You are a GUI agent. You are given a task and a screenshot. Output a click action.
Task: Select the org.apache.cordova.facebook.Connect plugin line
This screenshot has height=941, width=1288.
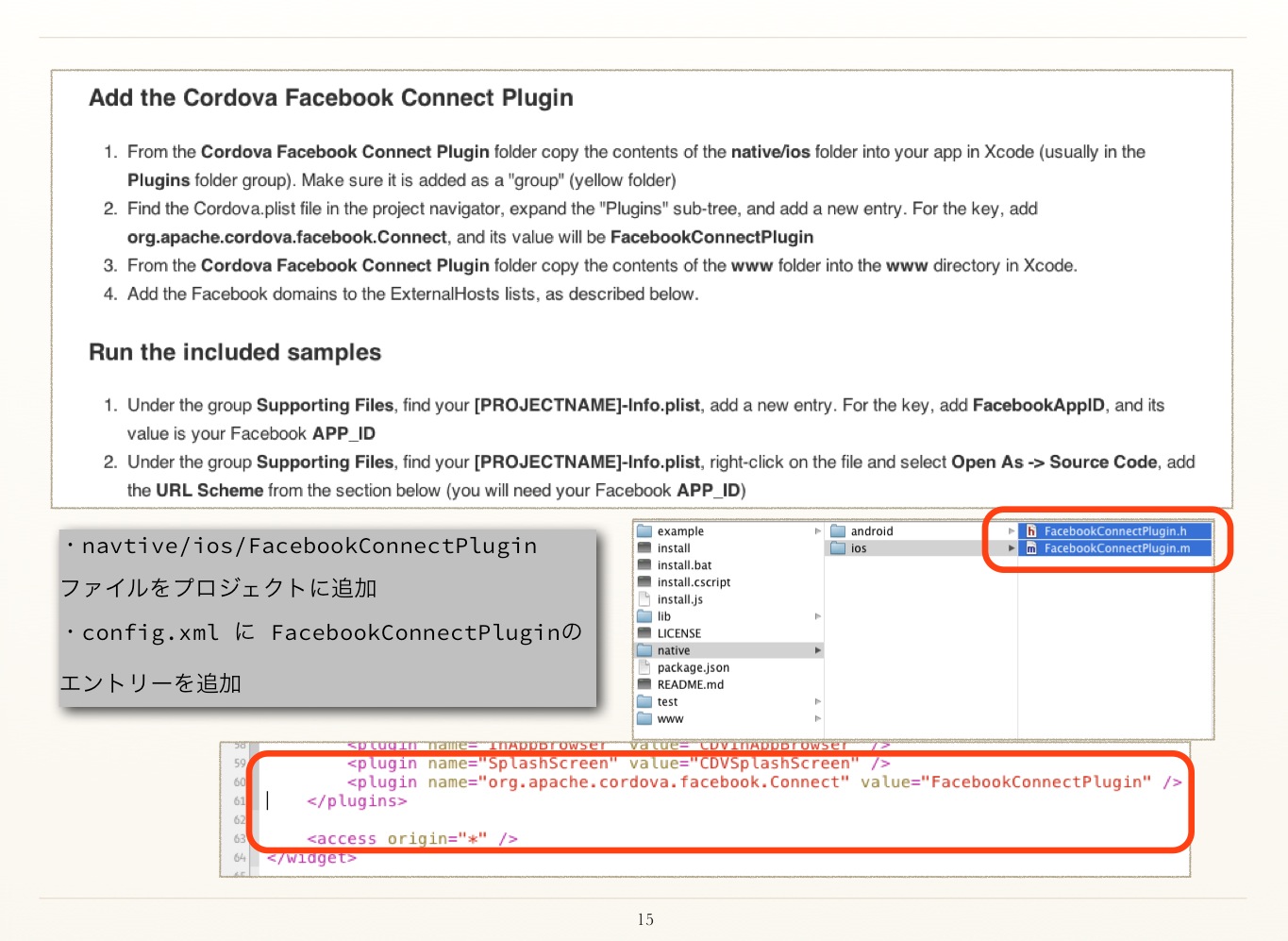[764, 782]
